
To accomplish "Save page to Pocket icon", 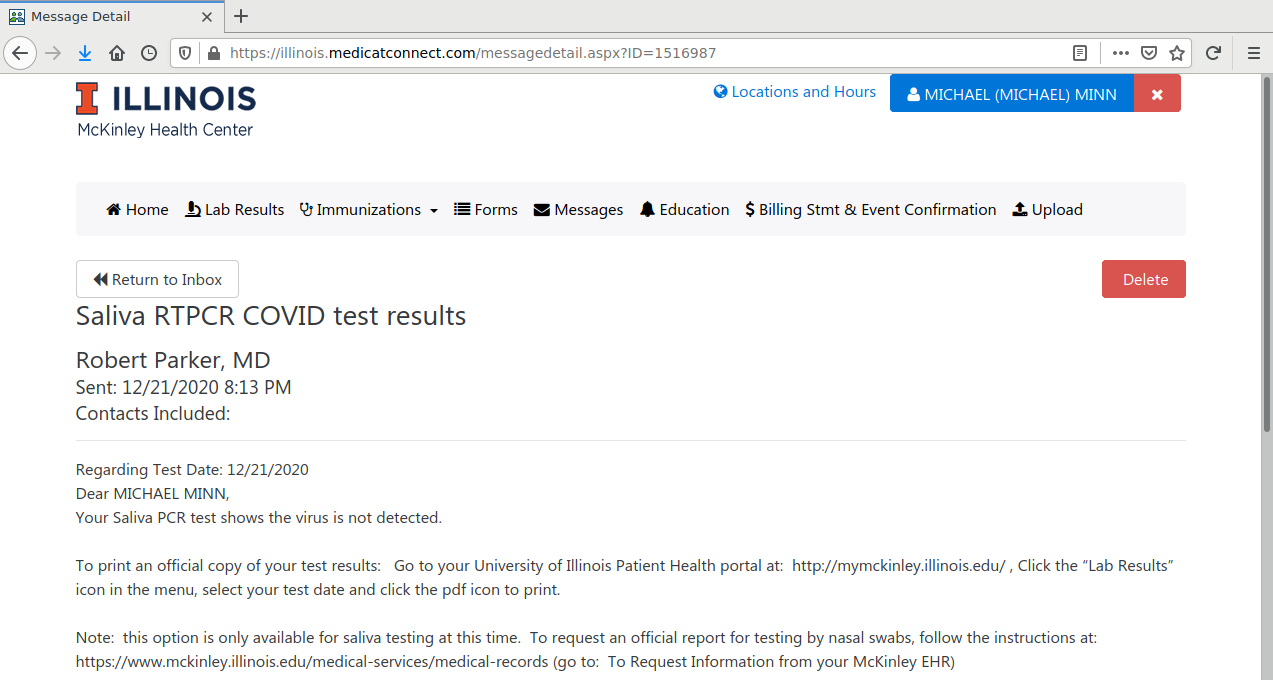I will pyautogui.click(x=1149, y=53).
